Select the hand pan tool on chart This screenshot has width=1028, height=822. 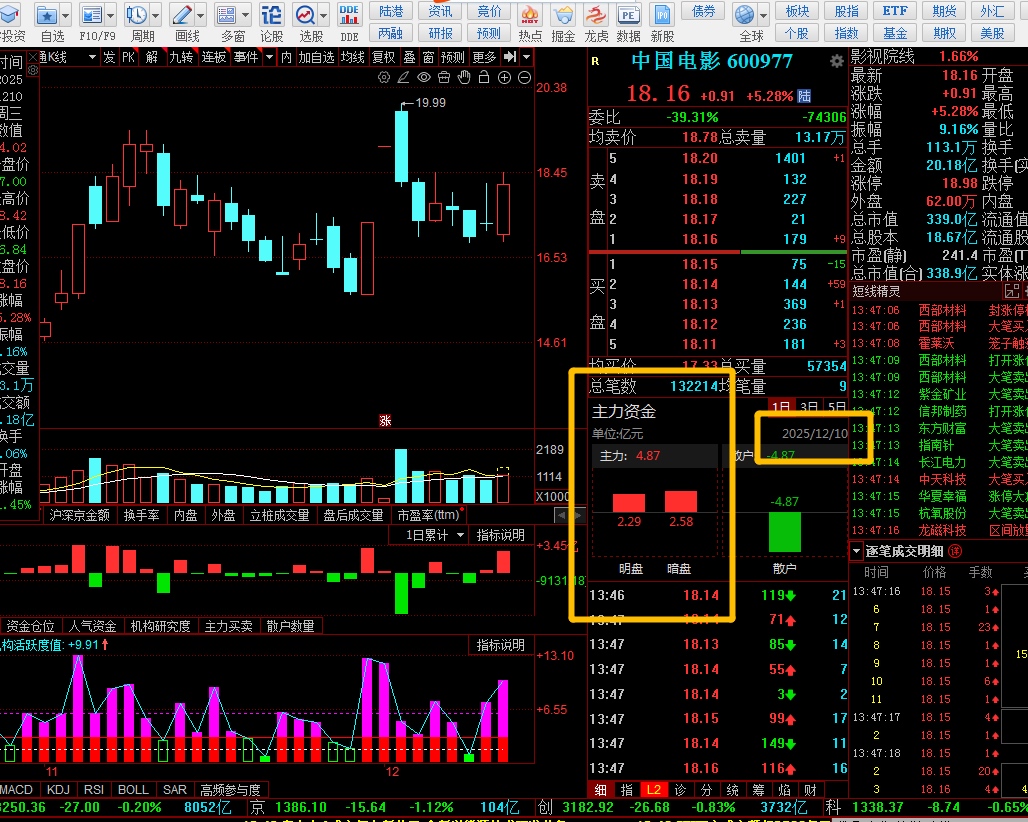[x=464, y=78]
